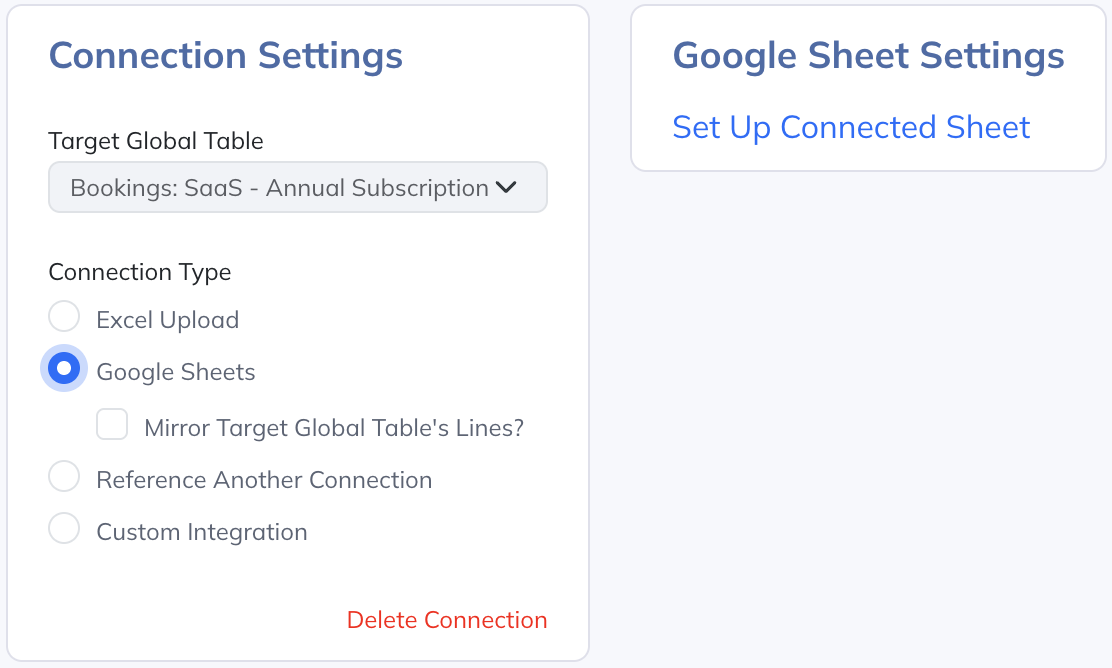Select the Excel Upload radio button
Image resolution: width=1112 pixels, height=668 pixels.
coord(64,317)
